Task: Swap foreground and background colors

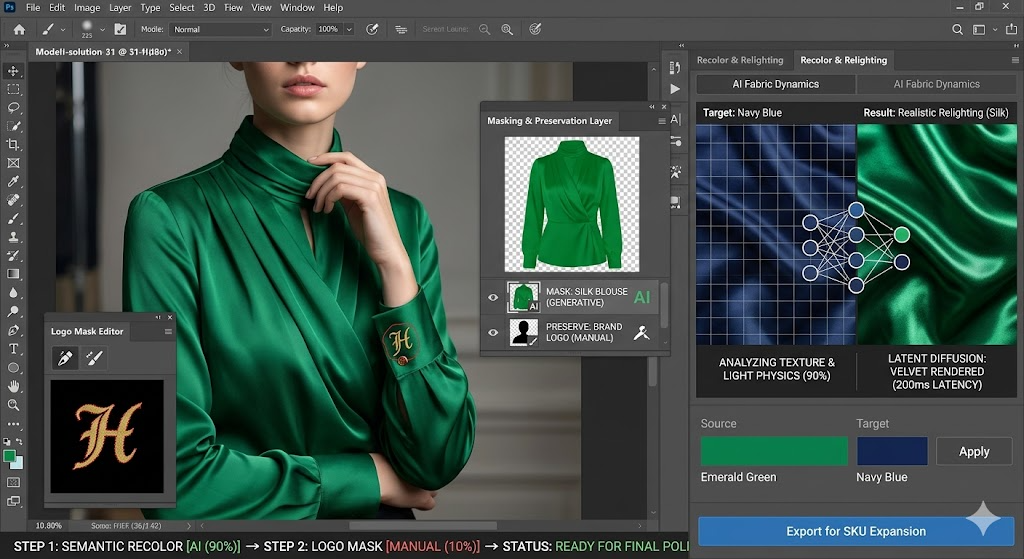Action: point(19,442)
